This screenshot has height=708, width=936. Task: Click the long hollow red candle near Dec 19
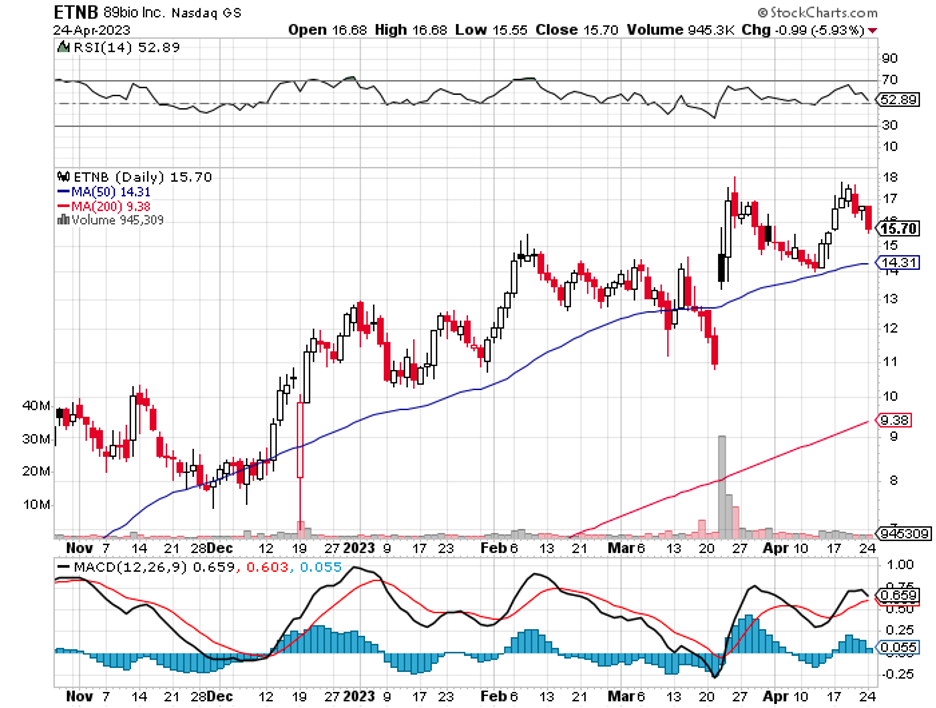pyautogui.click(x=300, y=440)
